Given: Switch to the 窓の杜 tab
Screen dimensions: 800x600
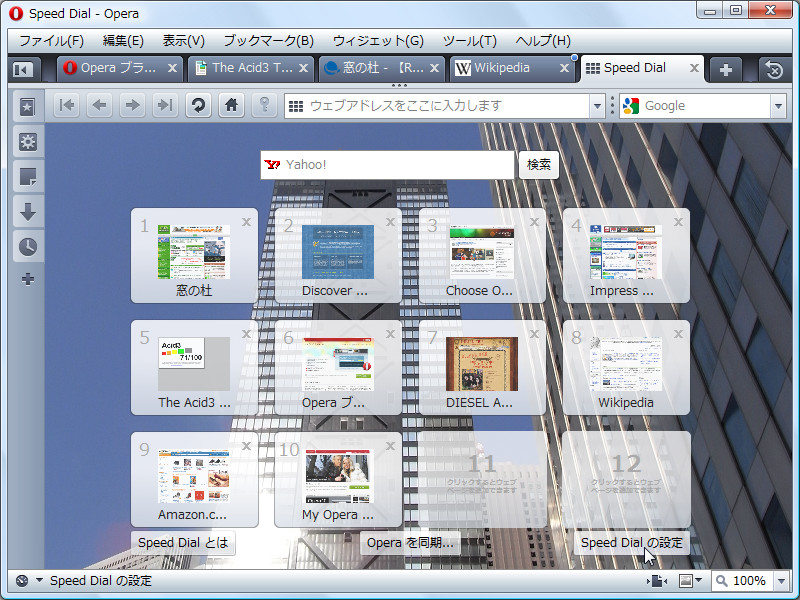Looking at the screenshot, I should pos(382,68).
